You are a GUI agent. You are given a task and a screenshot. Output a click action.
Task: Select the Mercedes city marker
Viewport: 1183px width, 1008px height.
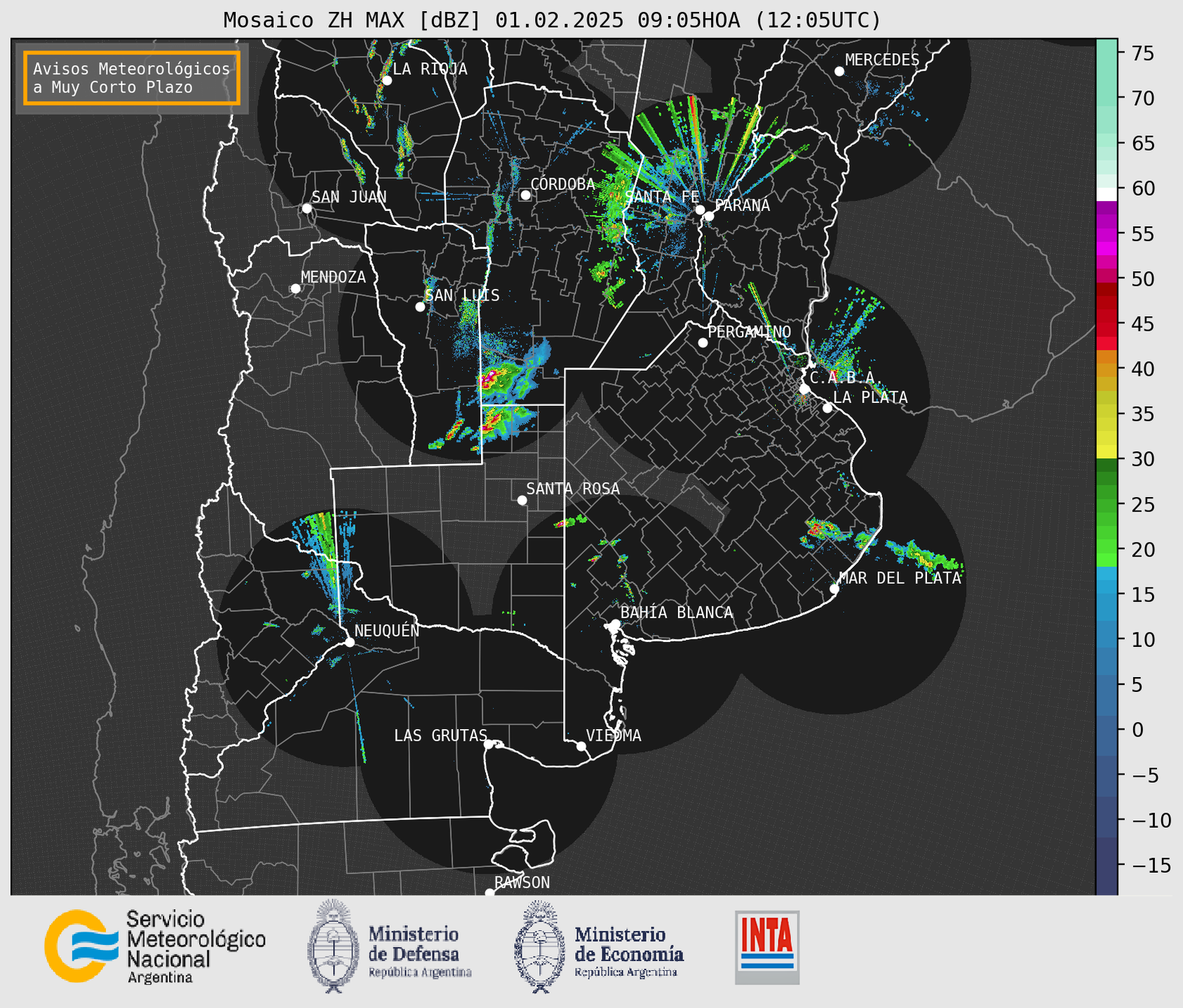pos(839,71)
